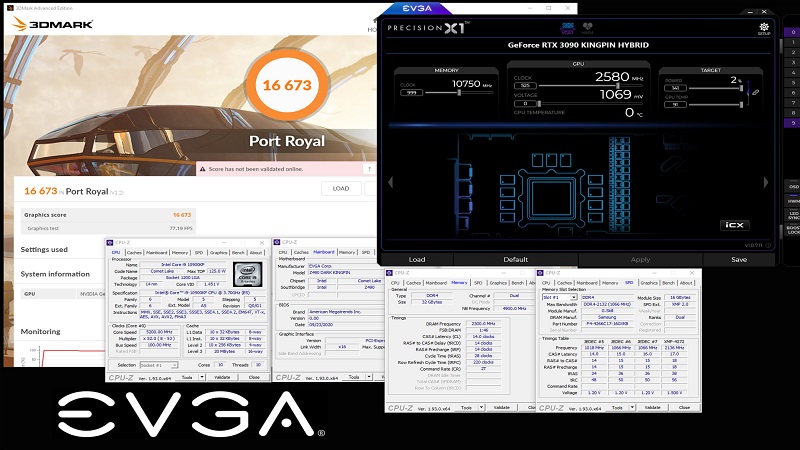Open the HWM heart monitor icon

[587, 28]
